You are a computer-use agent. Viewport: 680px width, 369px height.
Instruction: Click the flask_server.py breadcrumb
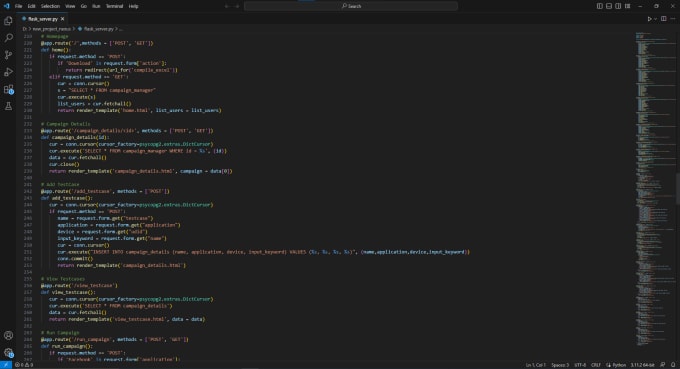[96, 29]
